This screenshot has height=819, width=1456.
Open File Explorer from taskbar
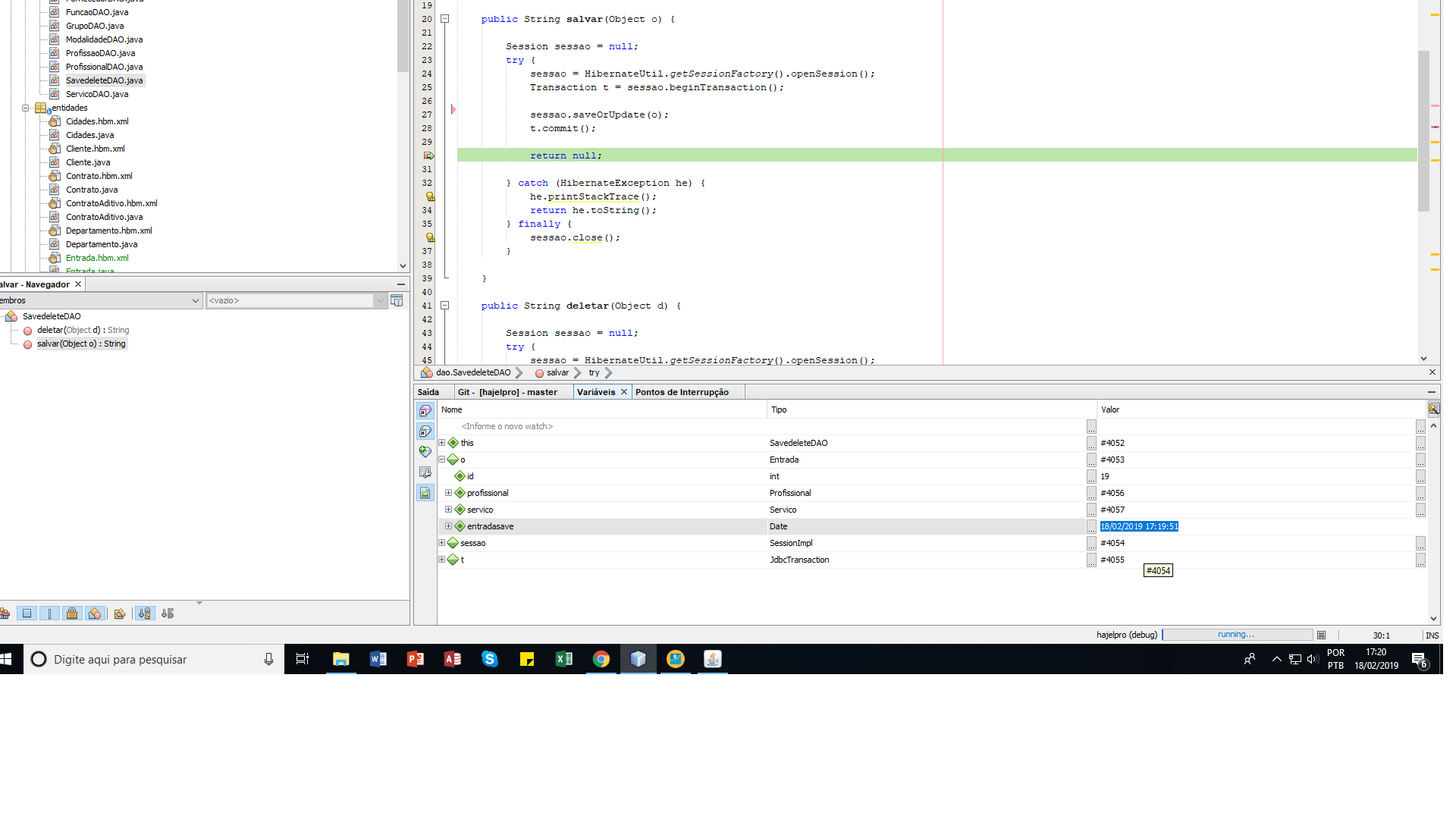click(341, 659)
